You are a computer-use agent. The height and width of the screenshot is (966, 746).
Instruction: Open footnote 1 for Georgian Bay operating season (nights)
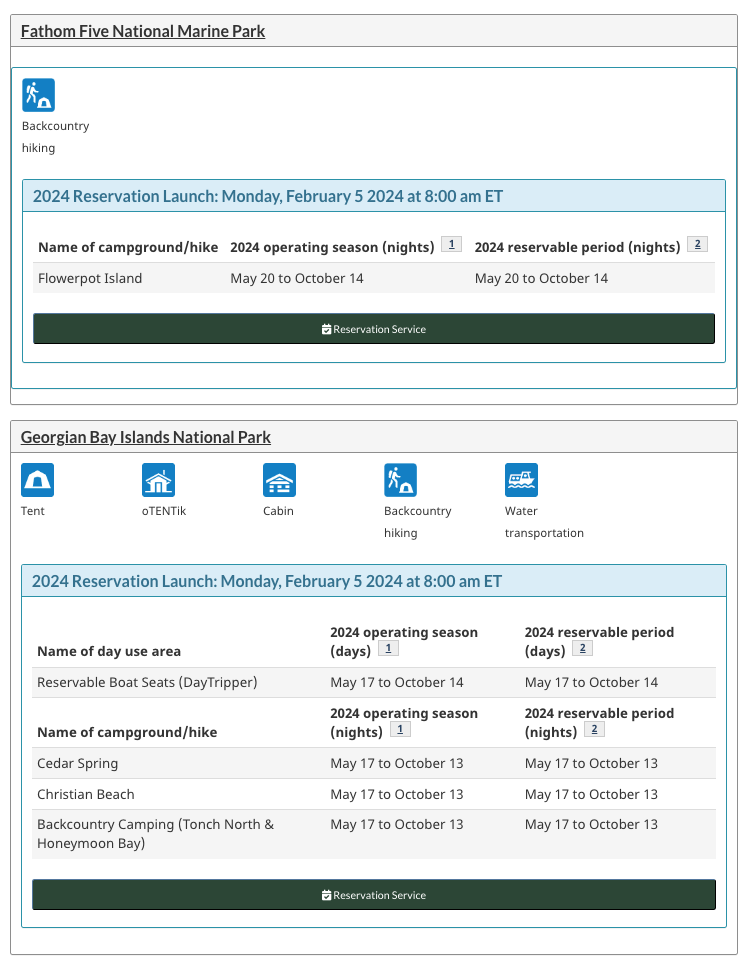tap(400, 730)
